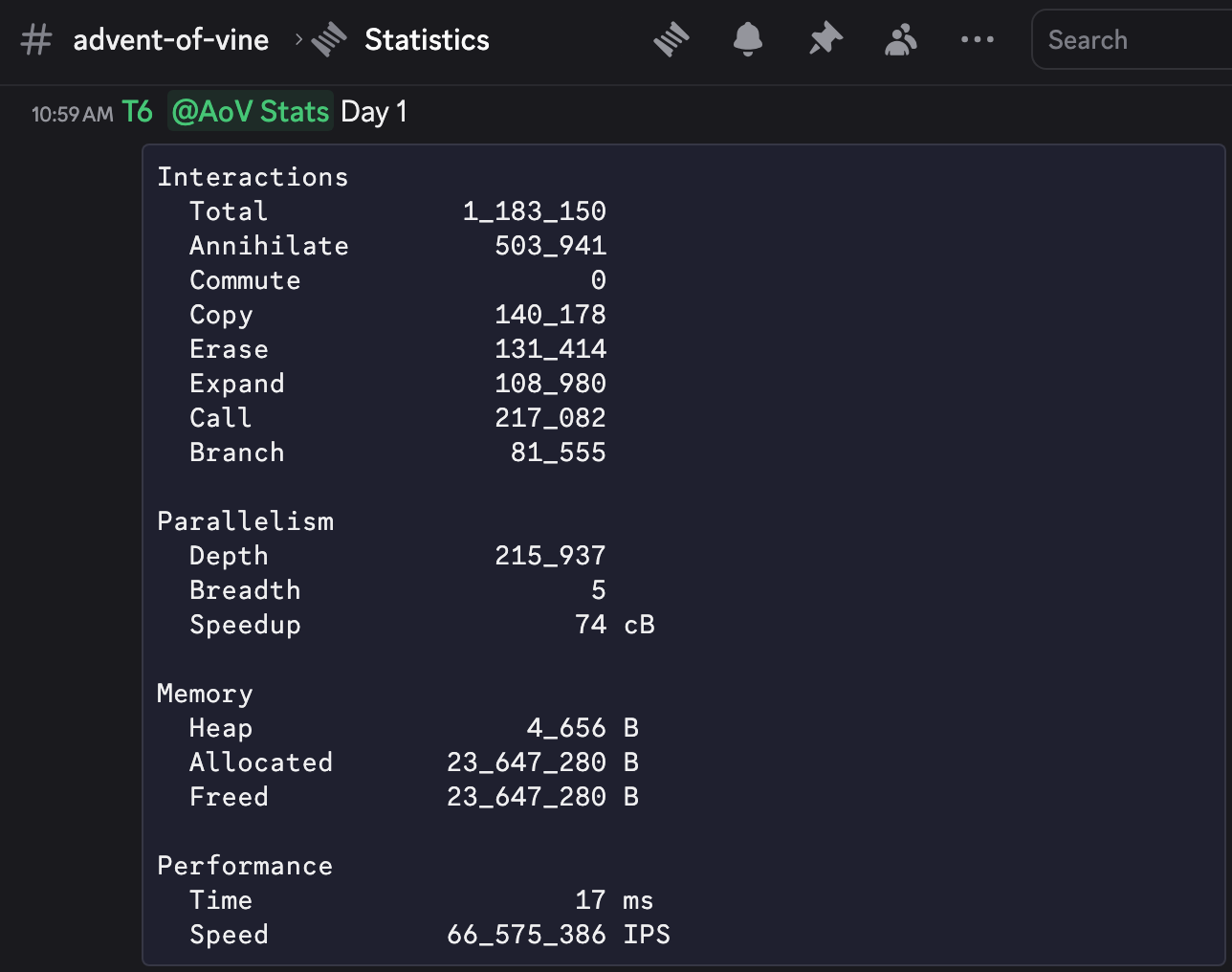Open the Threads list from toolbar

pyautogui.click(x=671, y=40)
